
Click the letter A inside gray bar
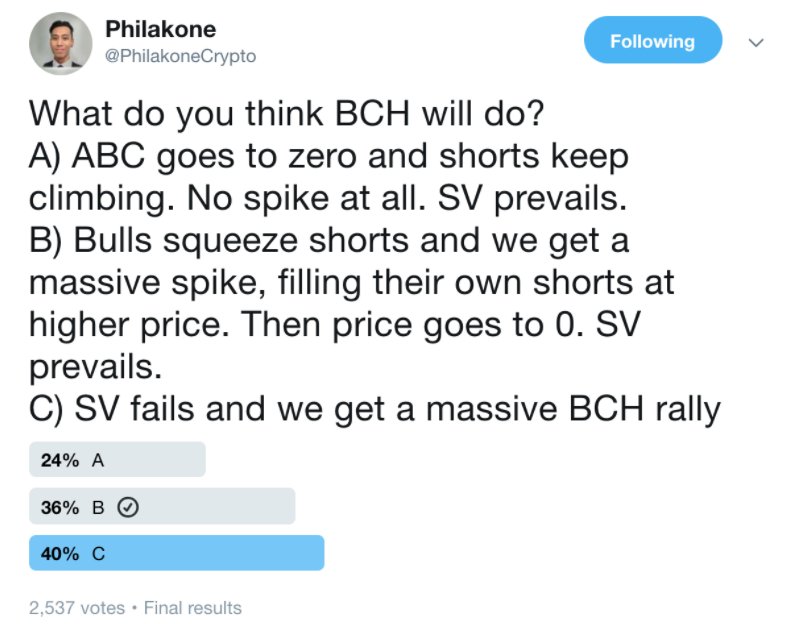(x=98, y=460)
